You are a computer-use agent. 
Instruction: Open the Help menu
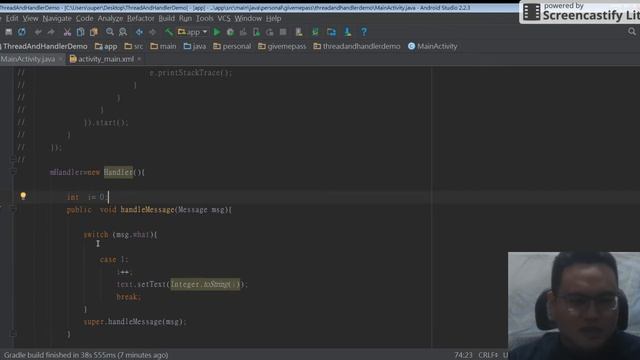click(273, 18)
